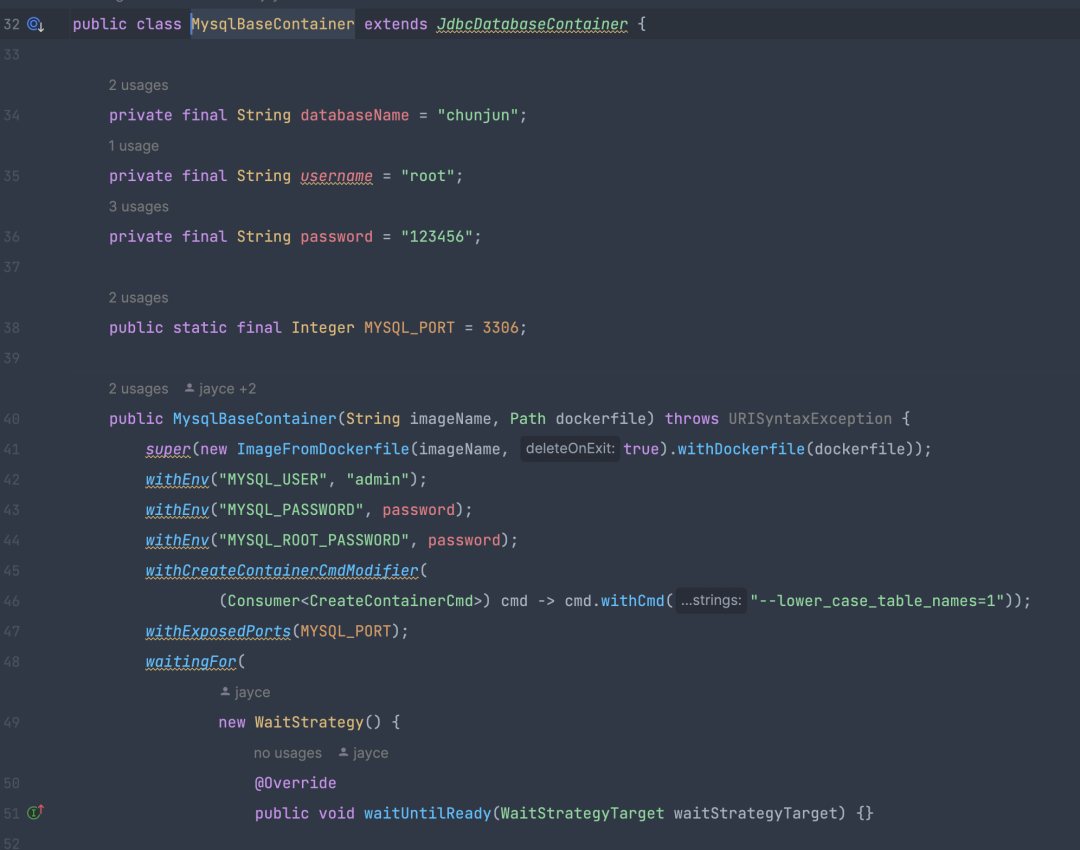The width and height of the screenshot is (1080, 850).
Task: Click the databaseName field identifier
Action: [355, 115]
